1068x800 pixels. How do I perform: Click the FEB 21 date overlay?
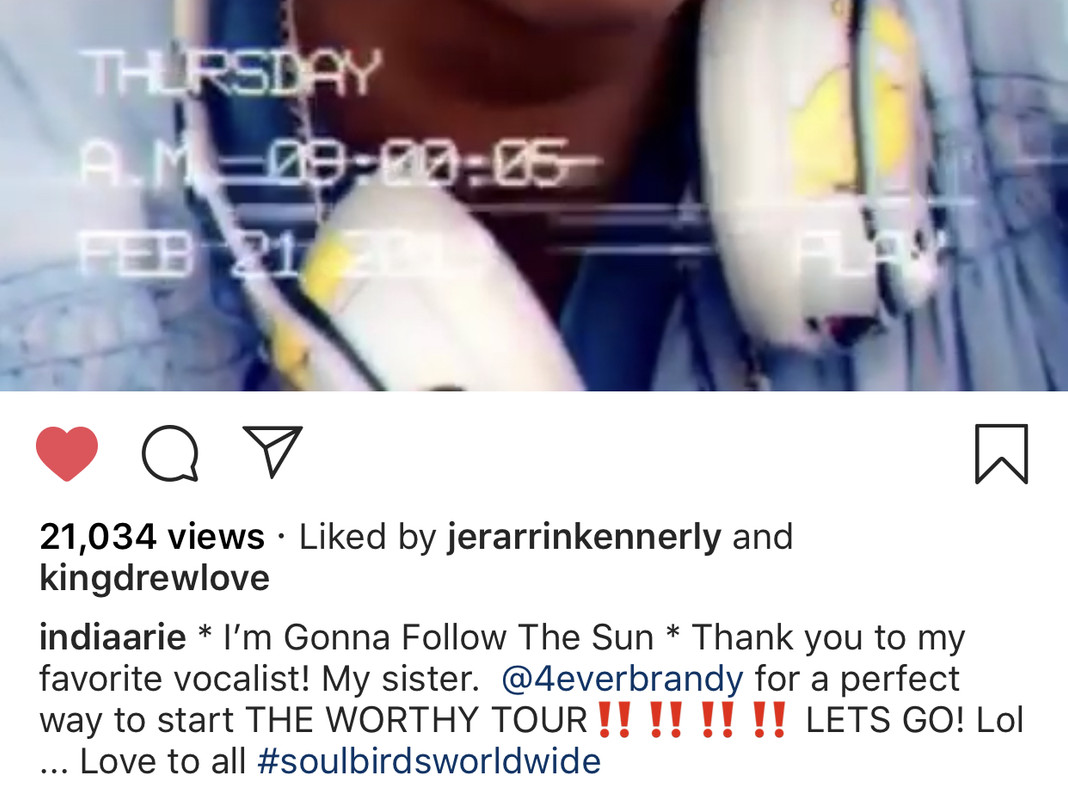[191, 253]
